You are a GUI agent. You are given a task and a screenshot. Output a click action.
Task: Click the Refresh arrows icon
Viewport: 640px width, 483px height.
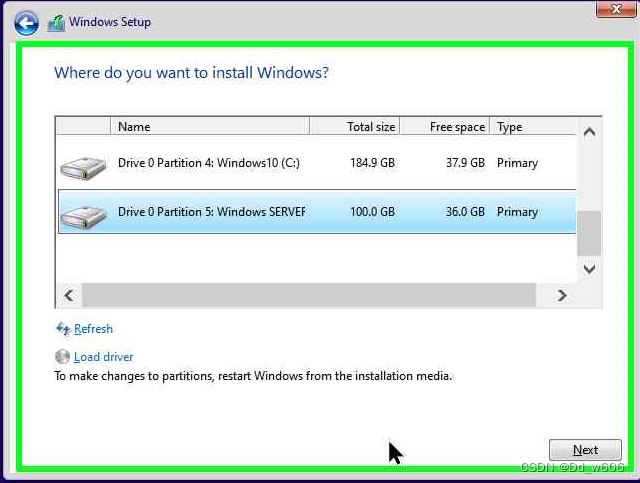(x=63, y=329)
